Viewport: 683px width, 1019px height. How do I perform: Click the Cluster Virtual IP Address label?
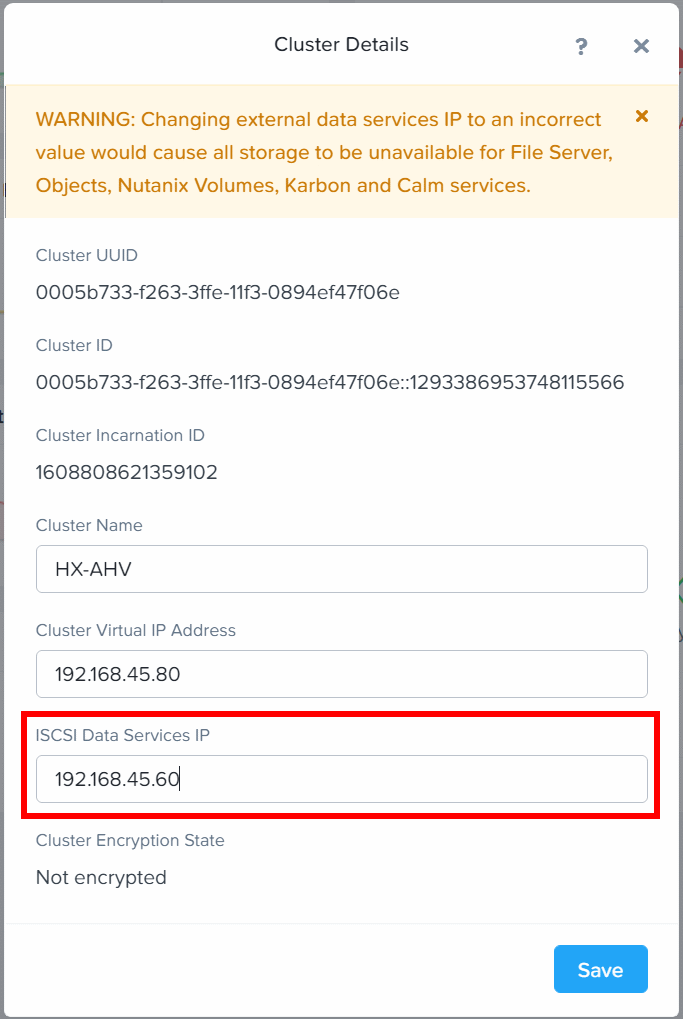136,630
